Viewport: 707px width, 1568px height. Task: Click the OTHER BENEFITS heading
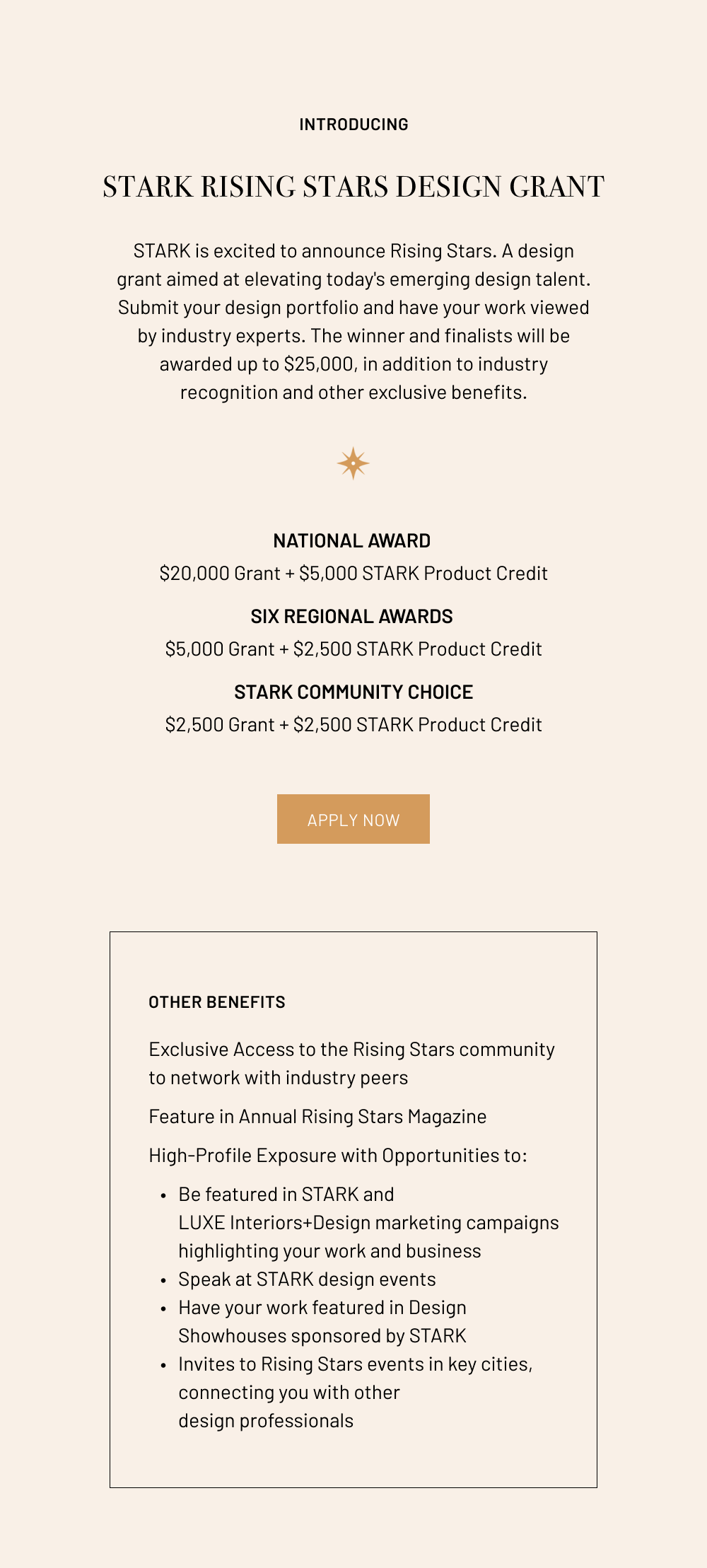(216, 1001)
